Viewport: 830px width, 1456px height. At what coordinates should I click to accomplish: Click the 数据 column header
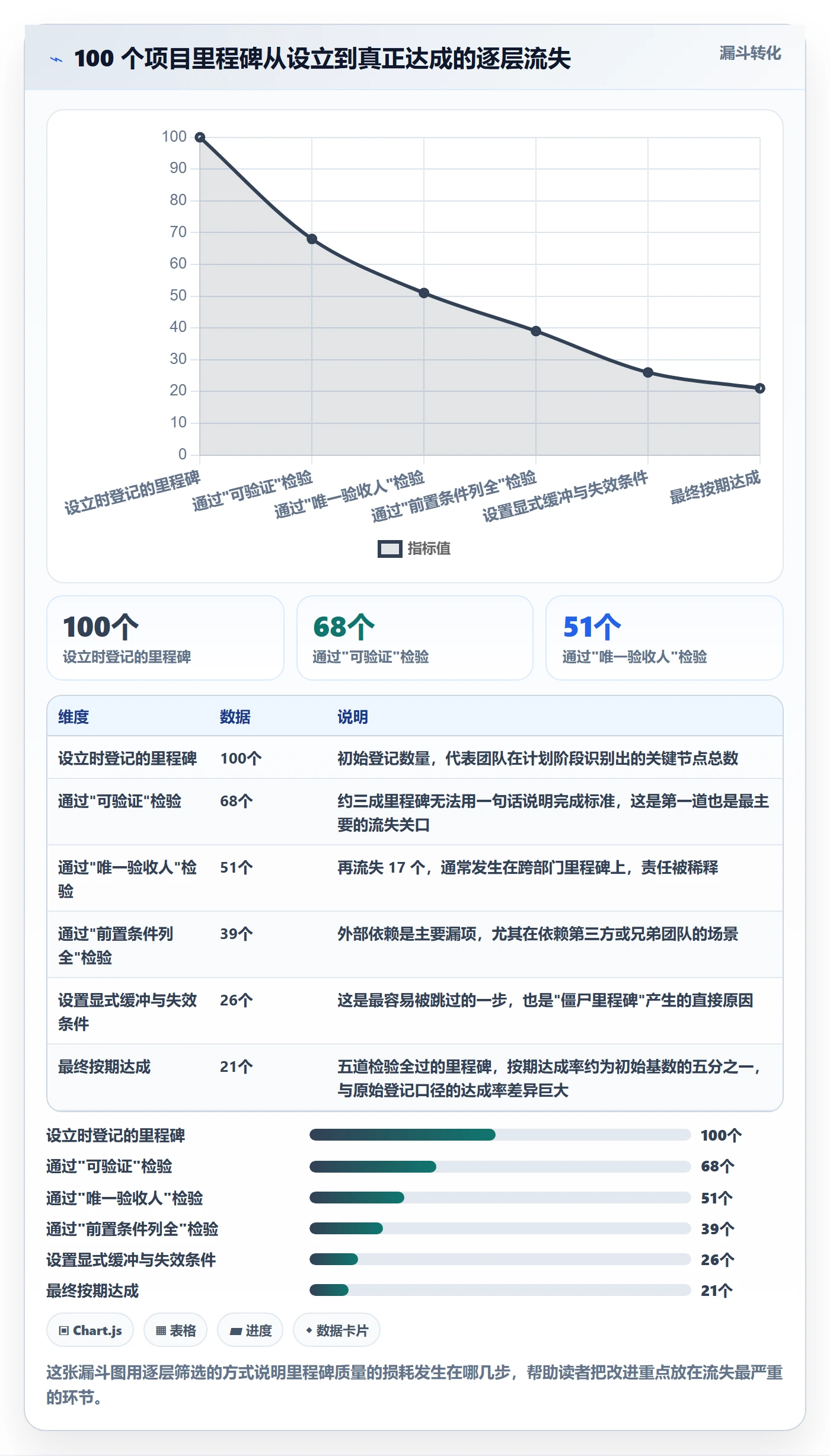[235, 717]
